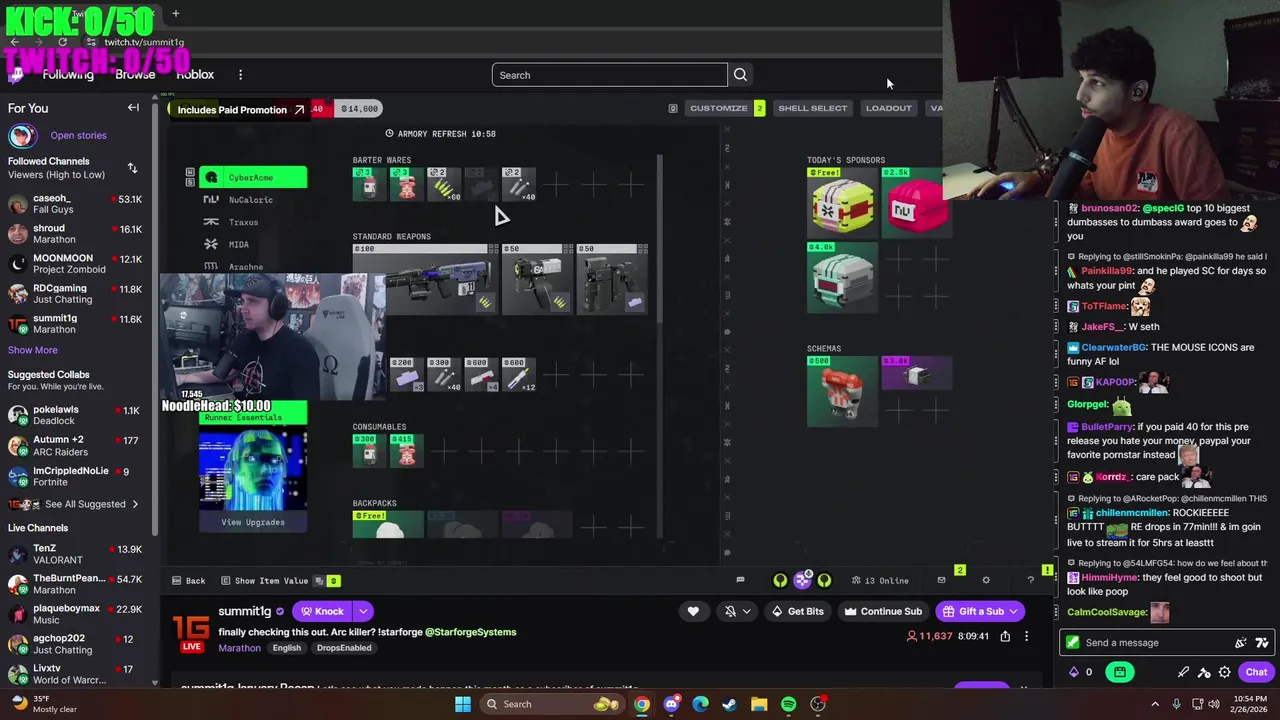This screenshot has width=1280, height=720.
Task: Go to the Following page
Action: (x=68, y=75)
